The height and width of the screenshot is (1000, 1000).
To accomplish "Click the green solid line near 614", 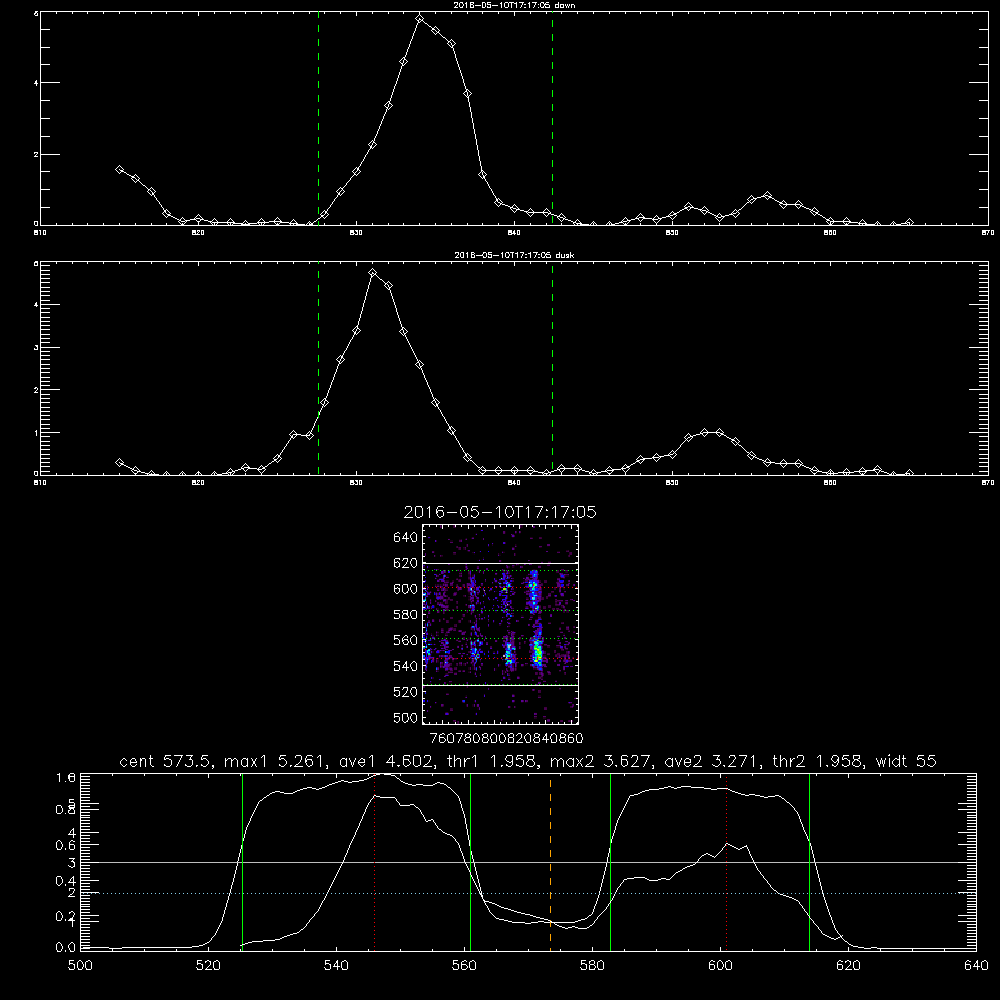I will tap(809, 862).
